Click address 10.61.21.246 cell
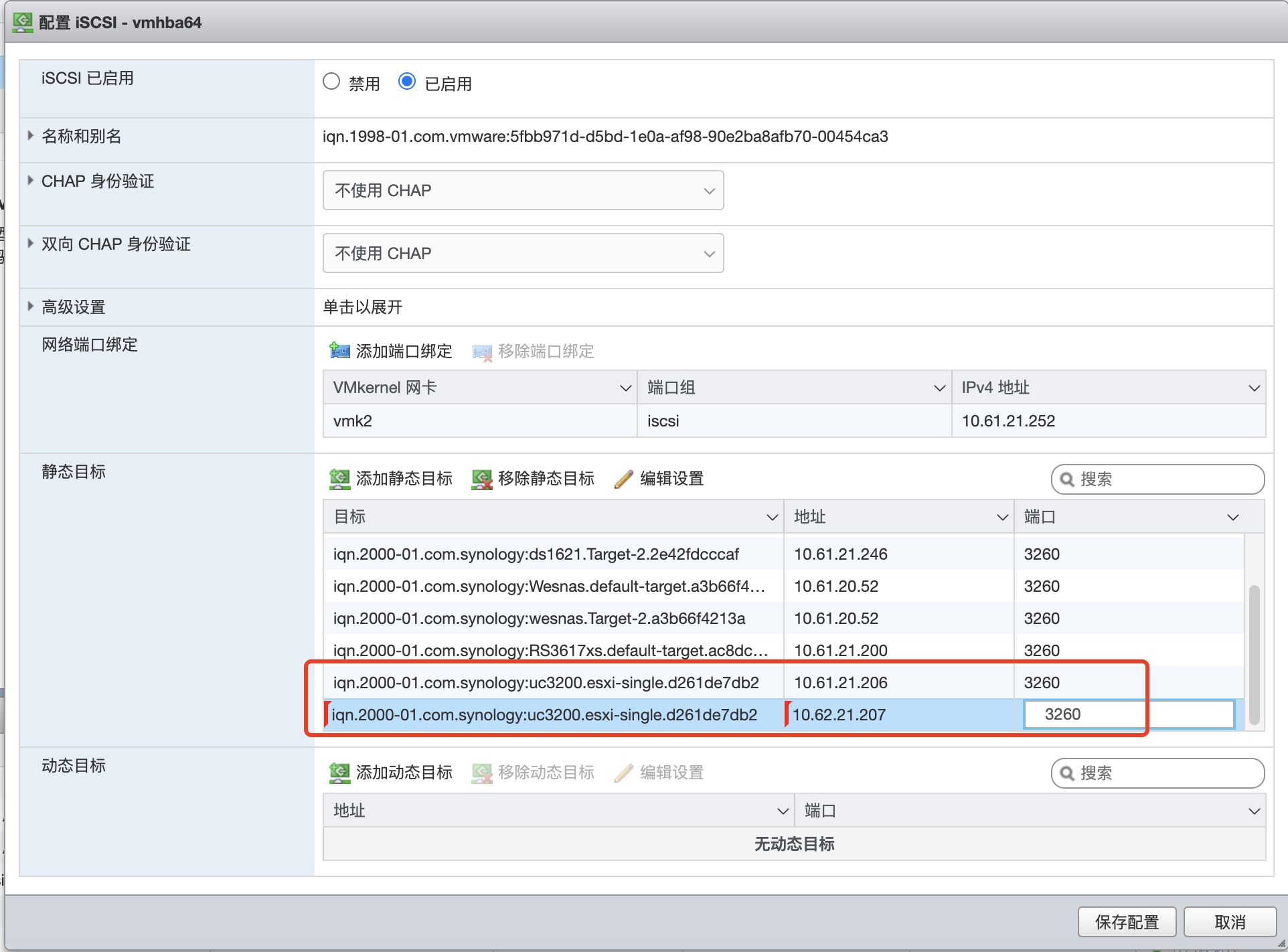Image resolution: width=1288 pixels, height=952 pixels. [898, 554]
